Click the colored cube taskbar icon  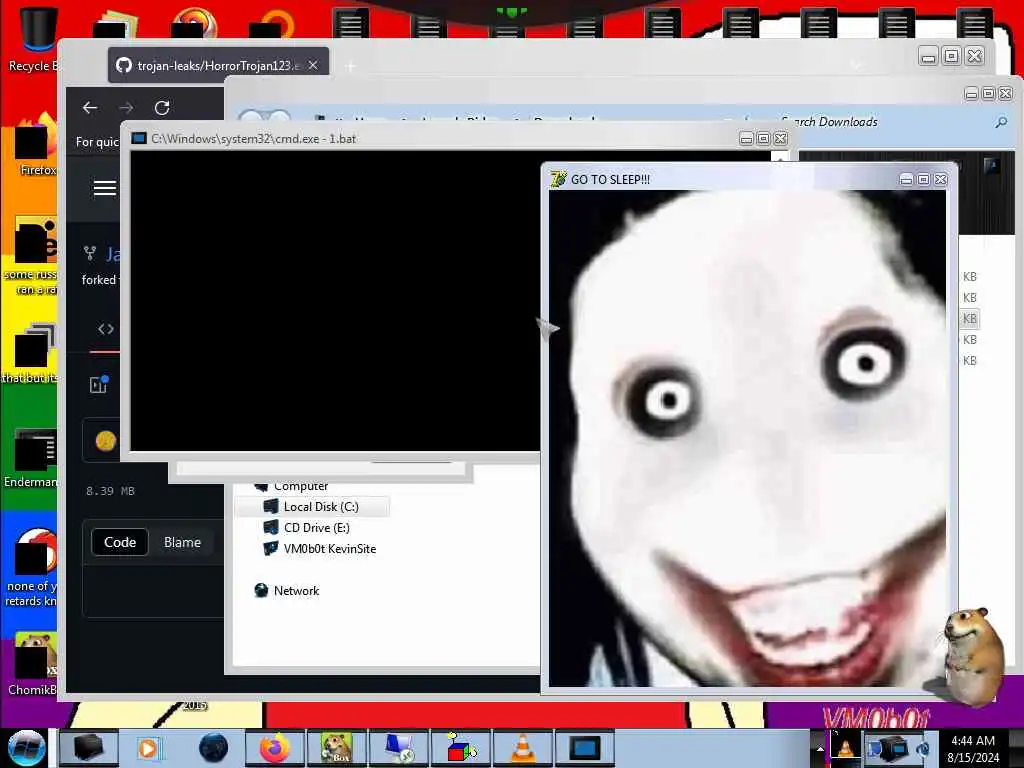460,748
